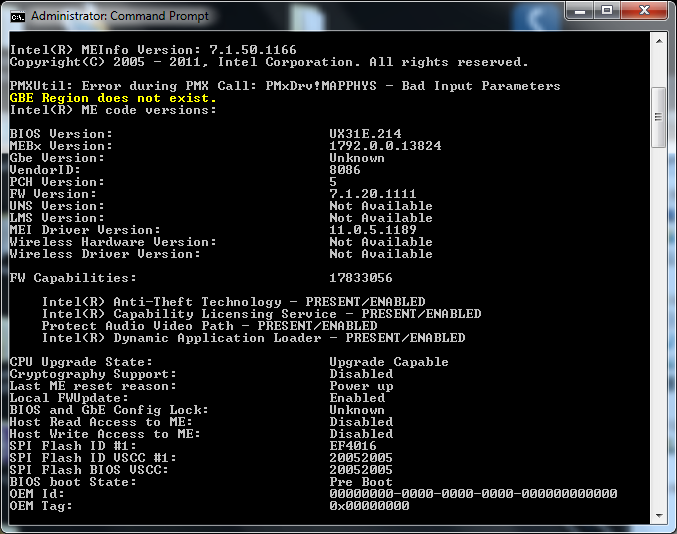Image resolution: width=677 pixels, height=534 pixels.
Task: Click the 'MEI Driver Version:' label
Action: (85, 230)
